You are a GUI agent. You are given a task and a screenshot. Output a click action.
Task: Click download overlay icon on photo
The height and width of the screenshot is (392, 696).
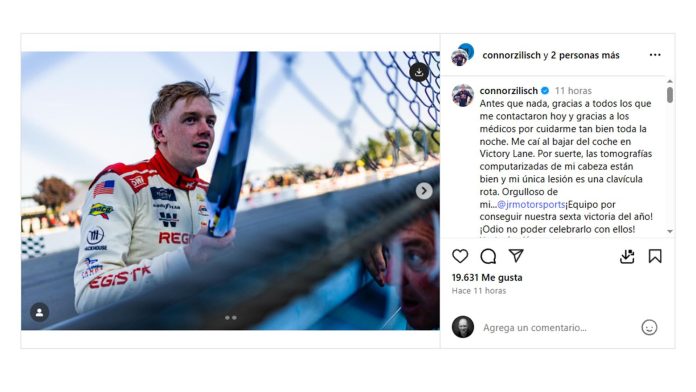(419, 72)
